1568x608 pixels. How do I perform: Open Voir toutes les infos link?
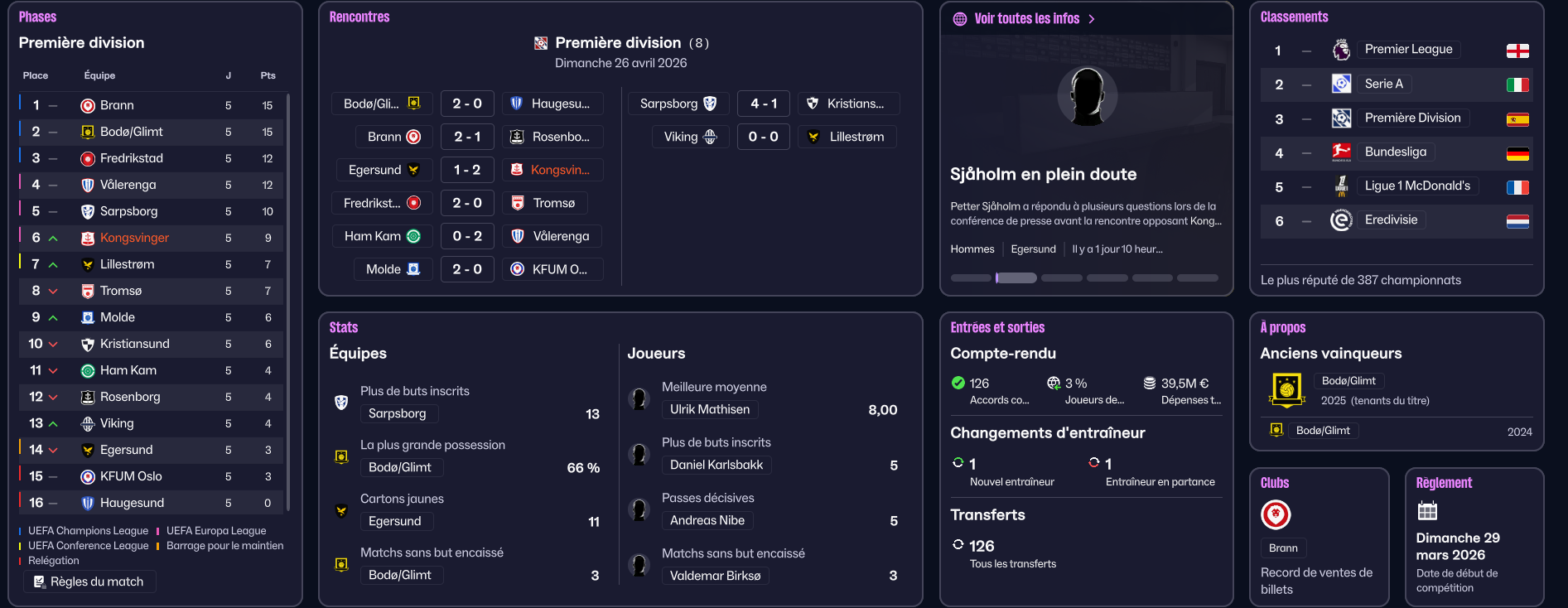[x=1026, y=19]
